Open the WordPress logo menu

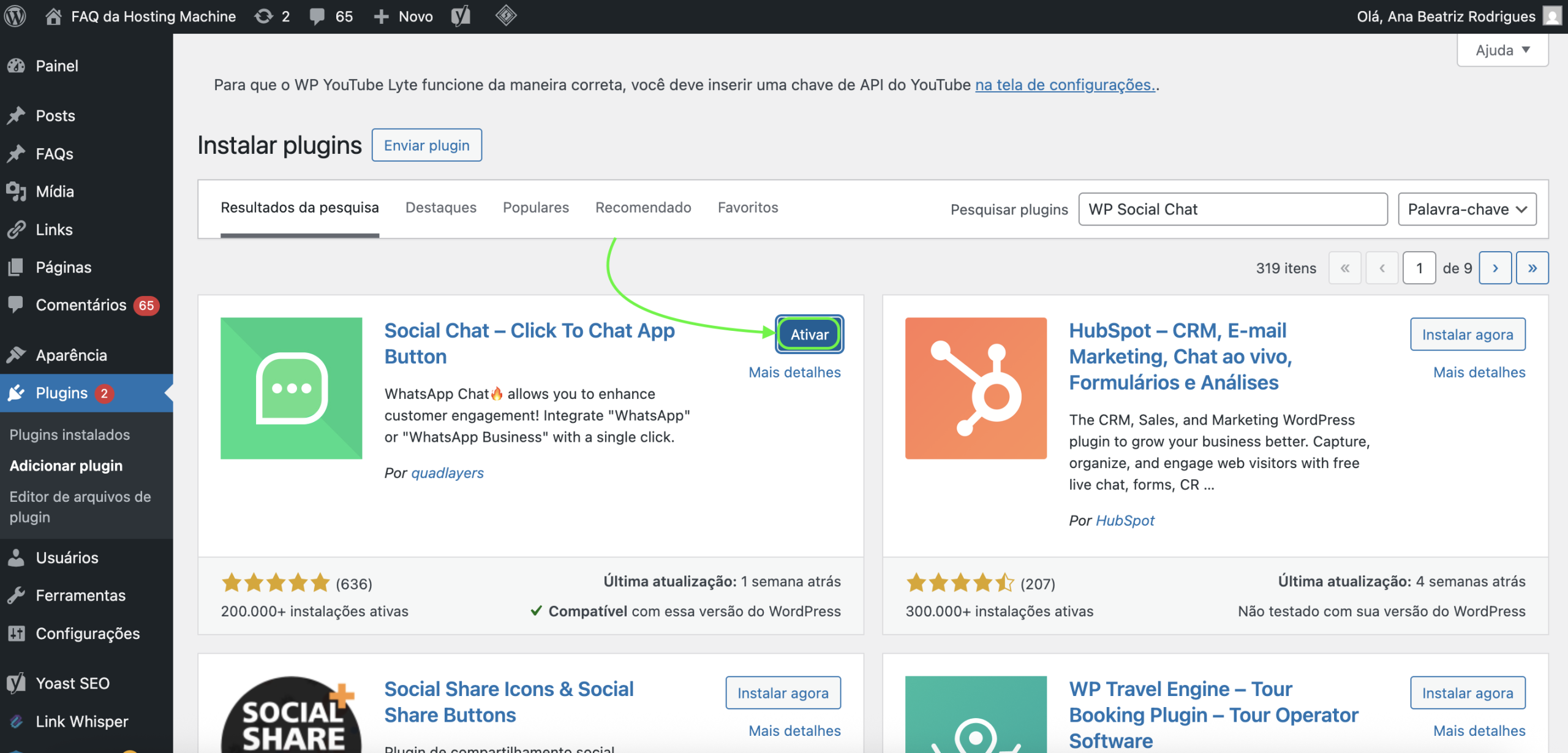coord(15,16)
